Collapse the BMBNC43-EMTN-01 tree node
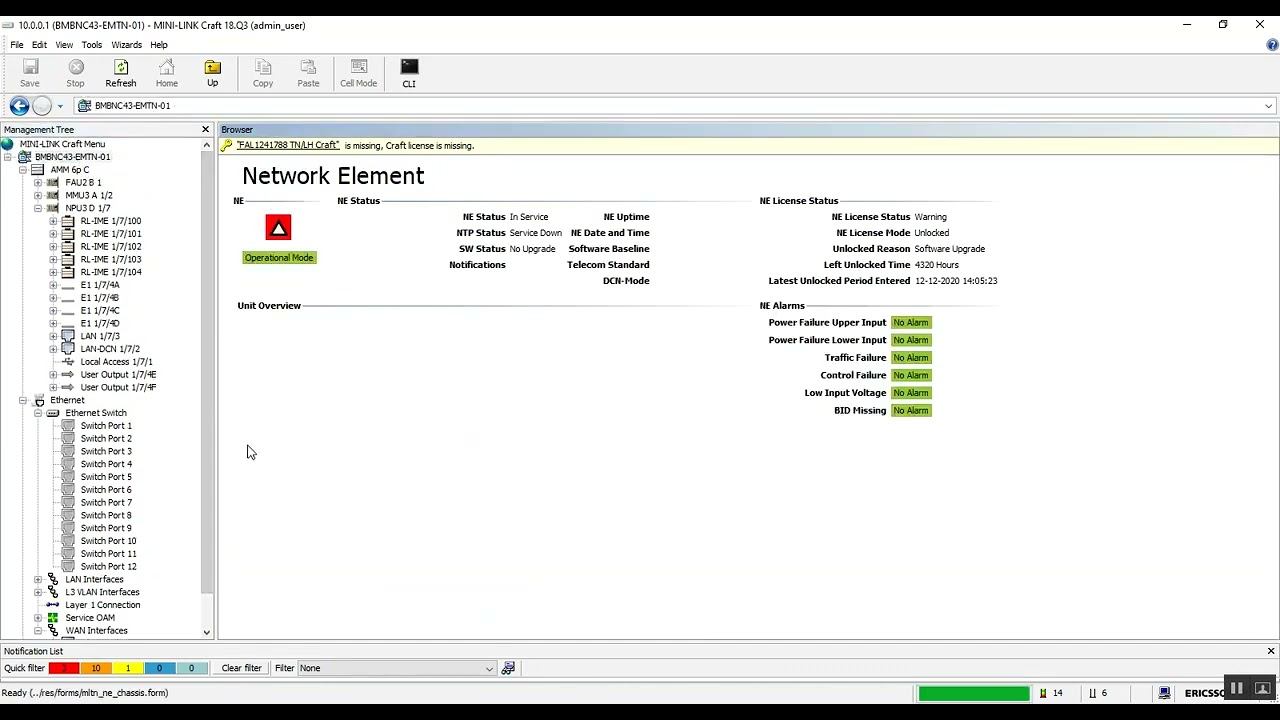Screen dimensions: 1280x720 pos(8,157)
